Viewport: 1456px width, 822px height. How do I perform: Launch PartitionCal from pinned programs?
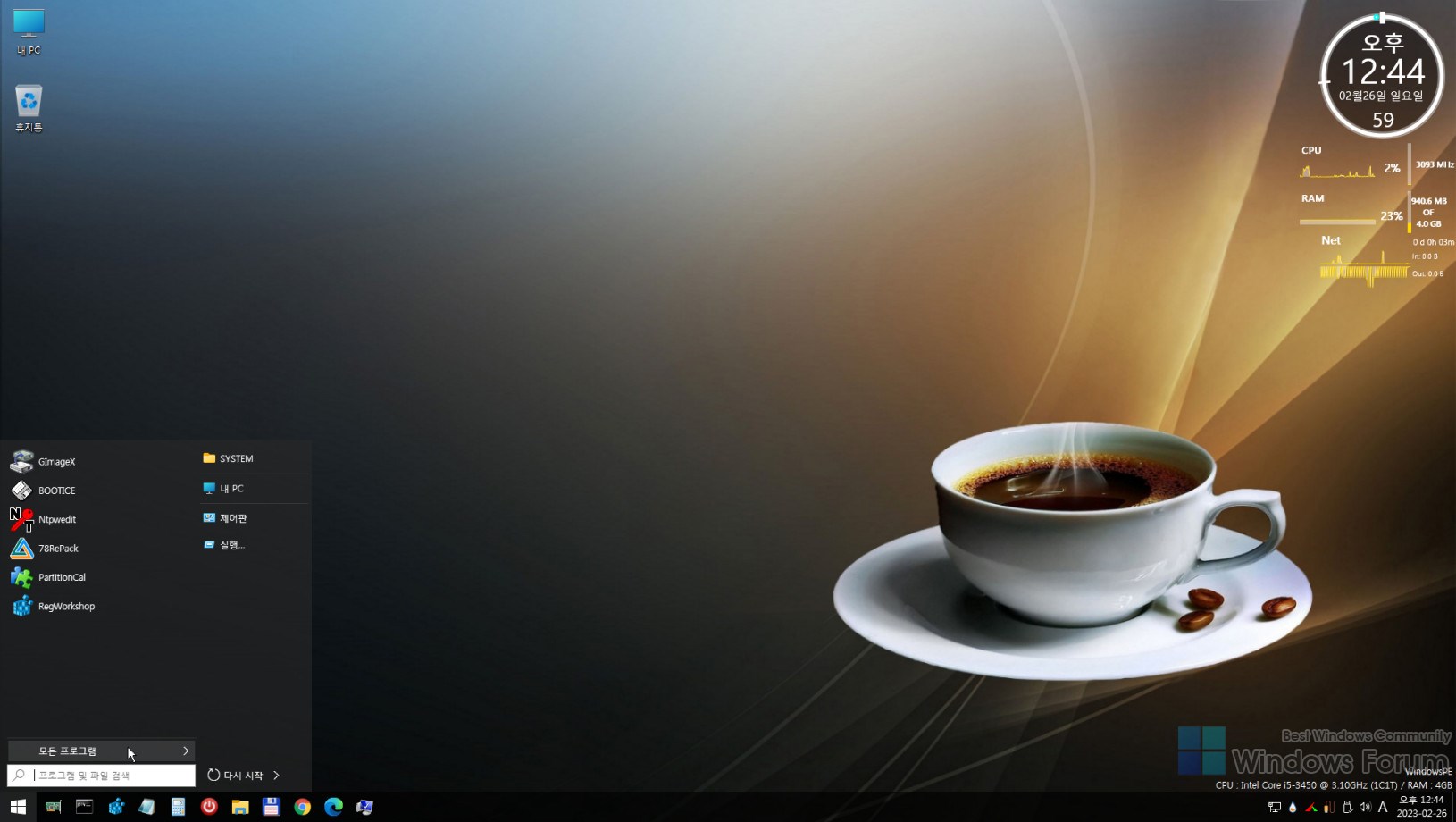pyautogui.click(x=101, y=577)
